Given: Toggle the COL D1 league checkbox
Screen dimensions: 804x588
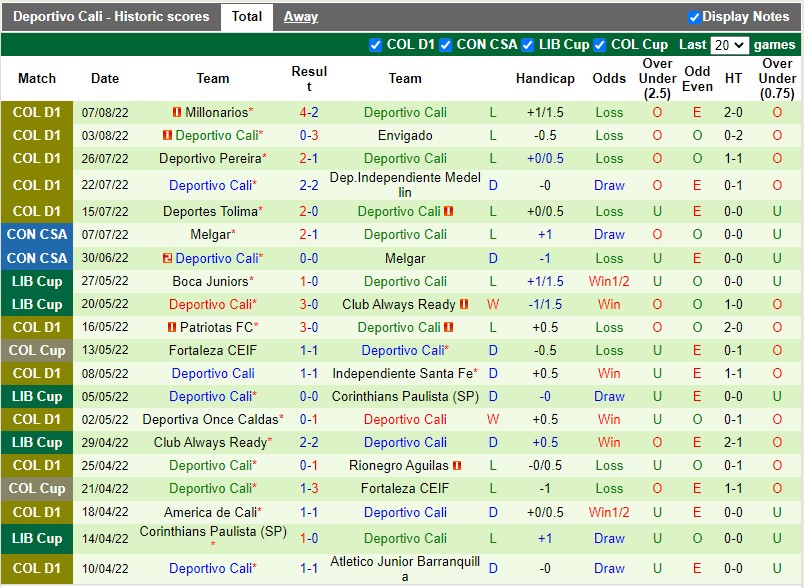Looking at the screenshot, I should 375,45.
